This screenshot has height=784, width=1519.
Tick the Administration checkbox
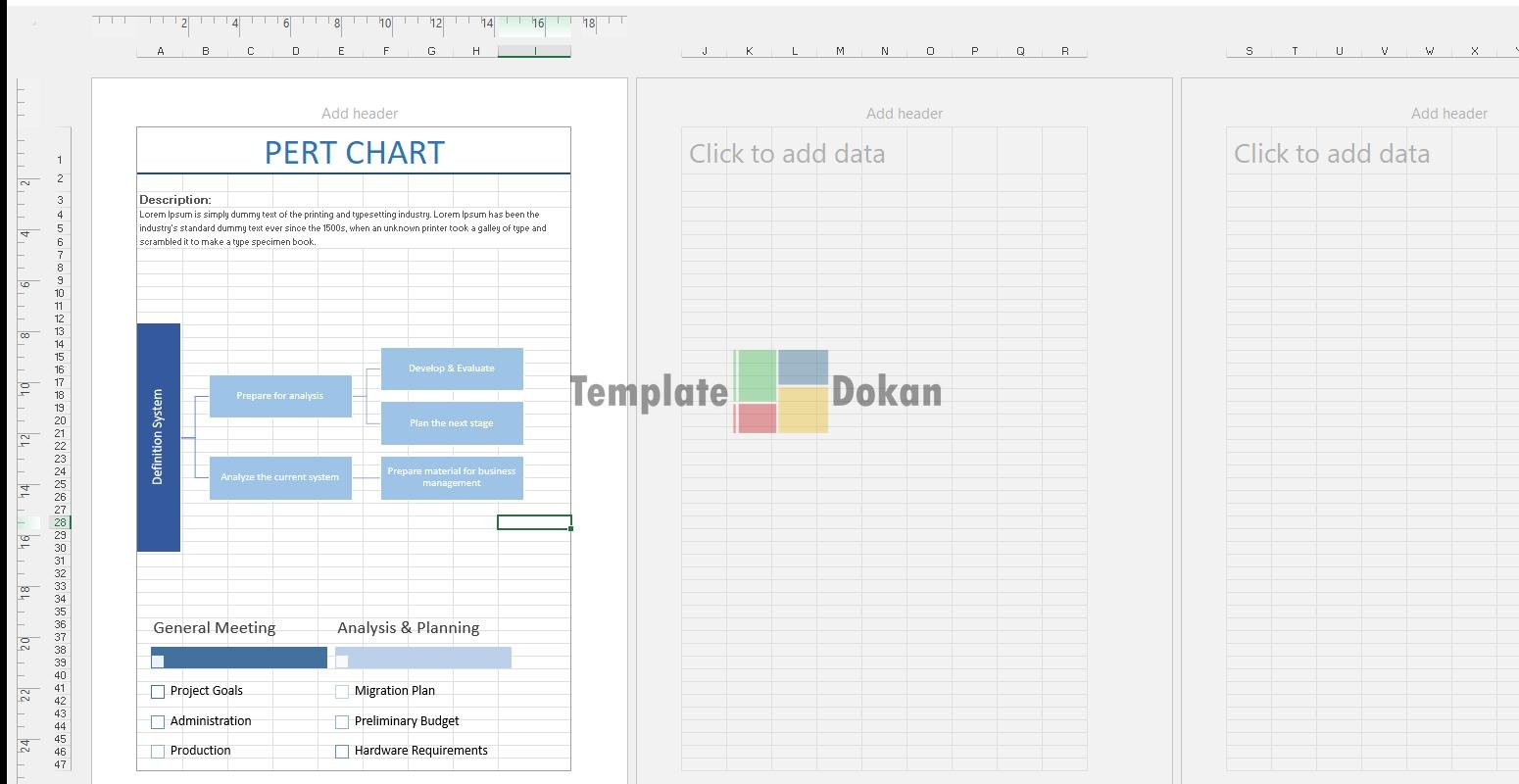pyautogui.click(x=158, y=722)
